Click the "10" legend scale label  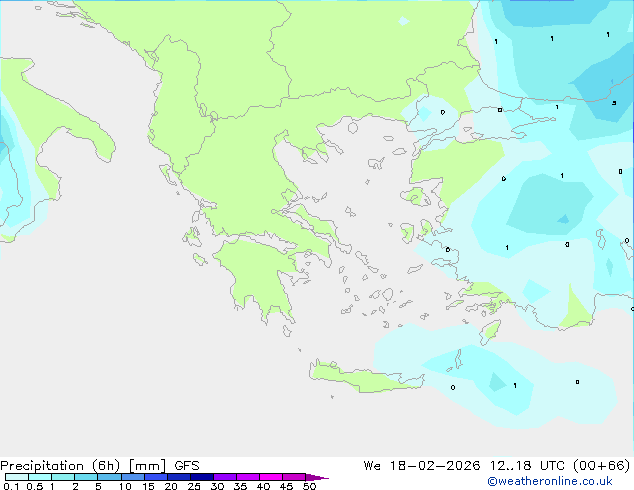click(125, 486)
